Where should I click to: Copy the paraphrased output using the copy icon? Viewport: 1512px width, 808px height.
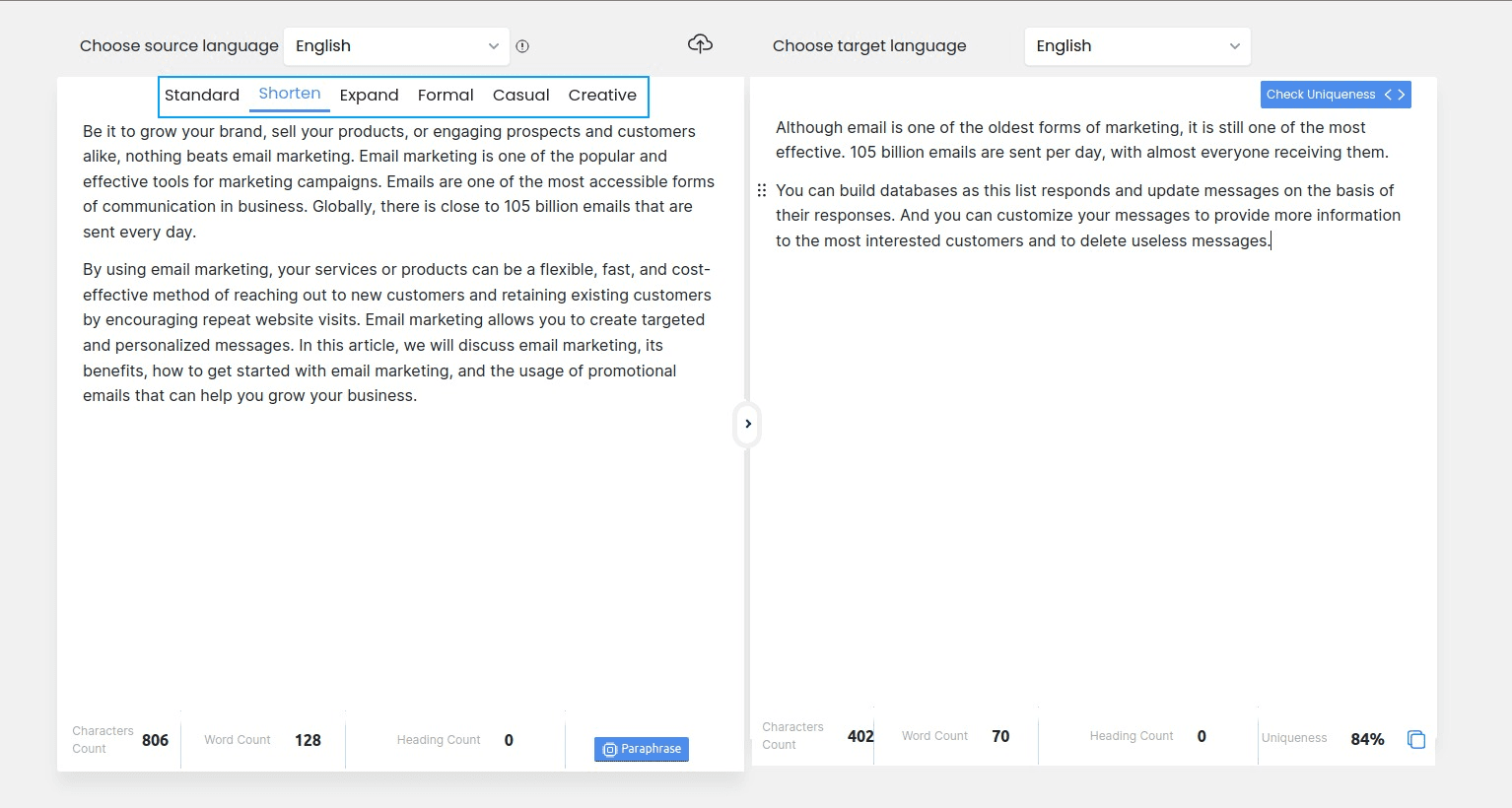[x=1415, y=739]
